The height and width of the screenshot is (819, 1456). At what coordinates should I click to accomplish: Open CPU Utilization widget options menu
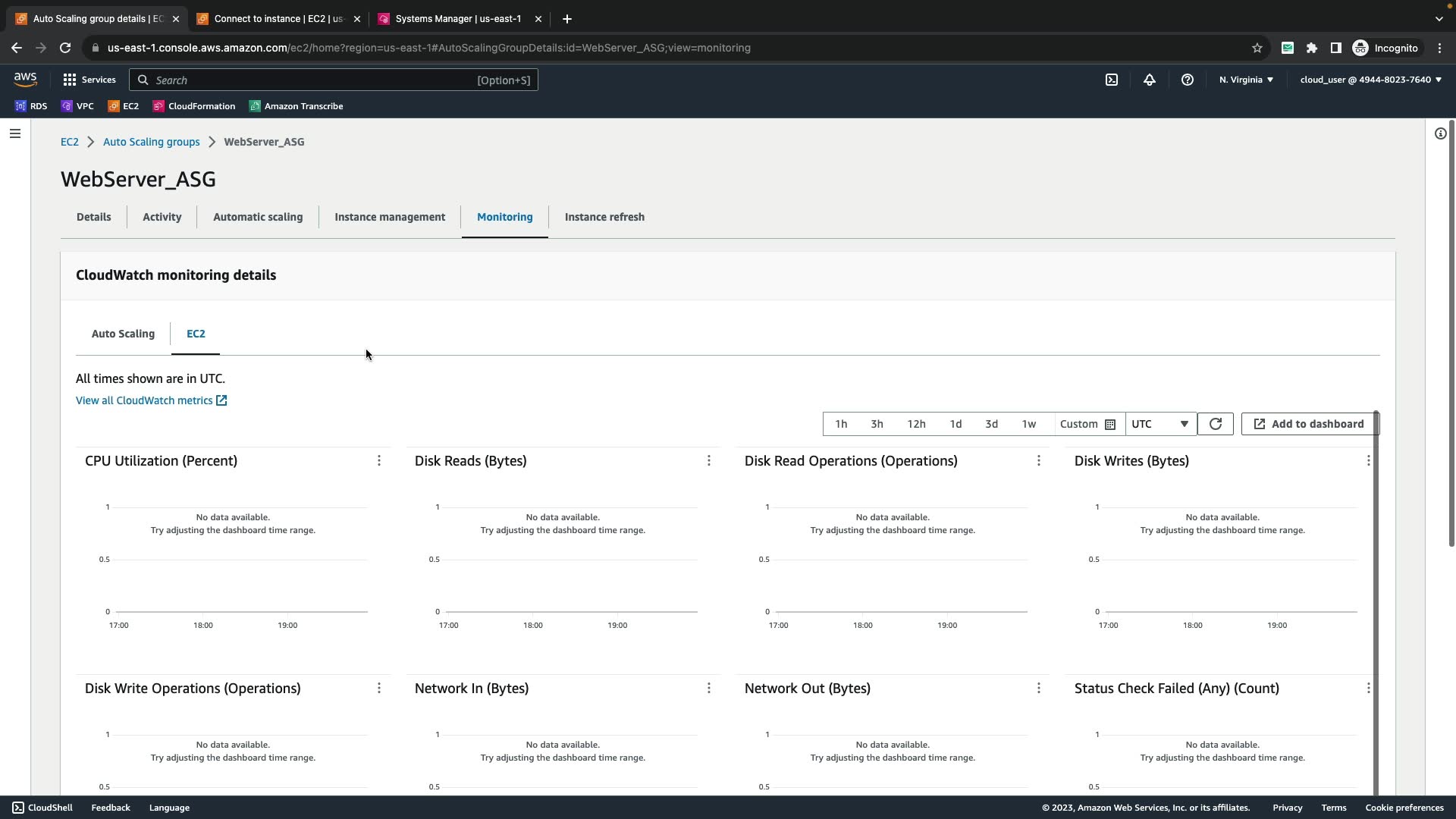(x=379, y=461)
